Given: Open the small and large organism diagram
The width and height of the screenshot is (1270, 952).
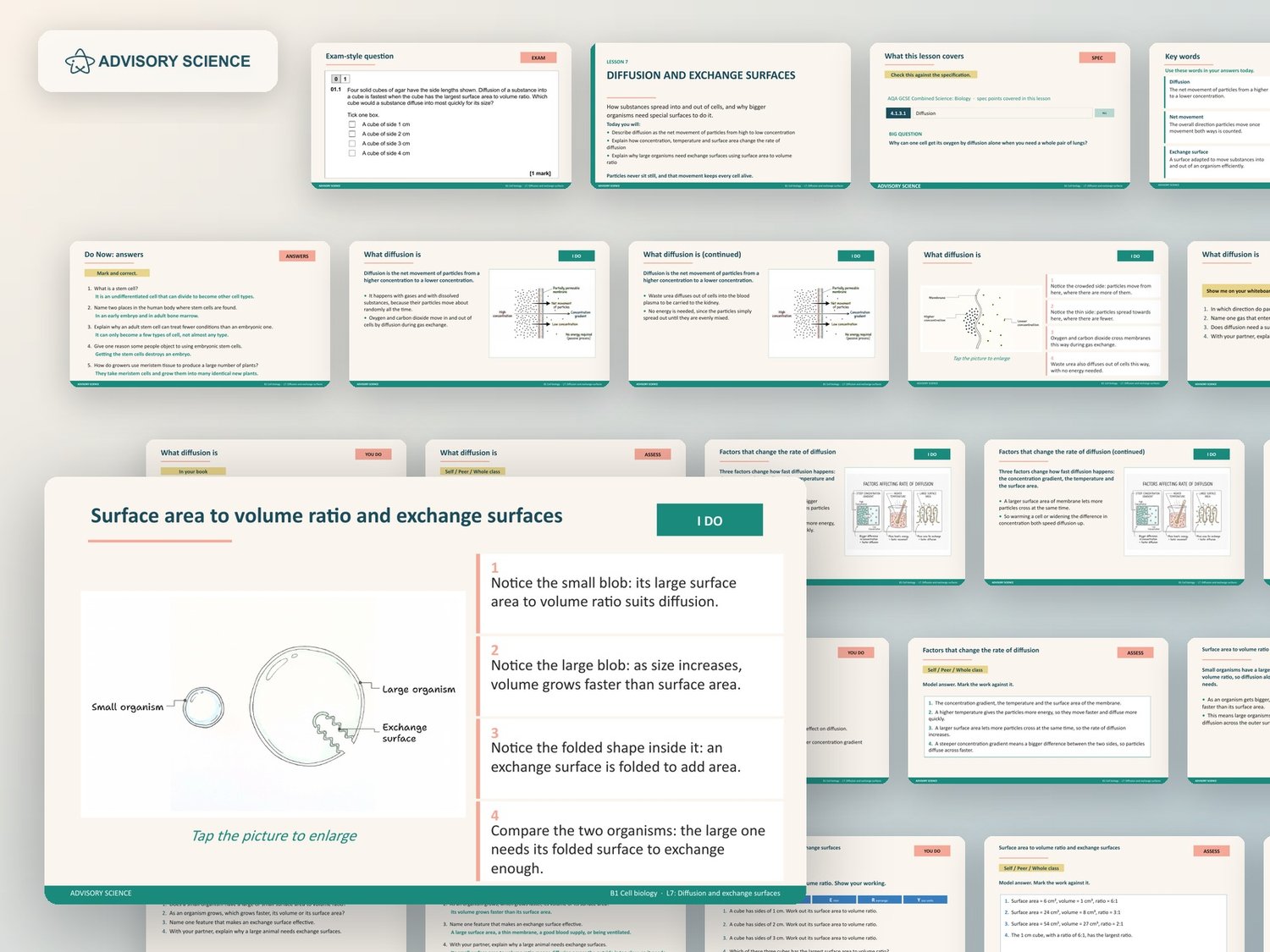Looking at the screenshot, I should tap(273, 704).
